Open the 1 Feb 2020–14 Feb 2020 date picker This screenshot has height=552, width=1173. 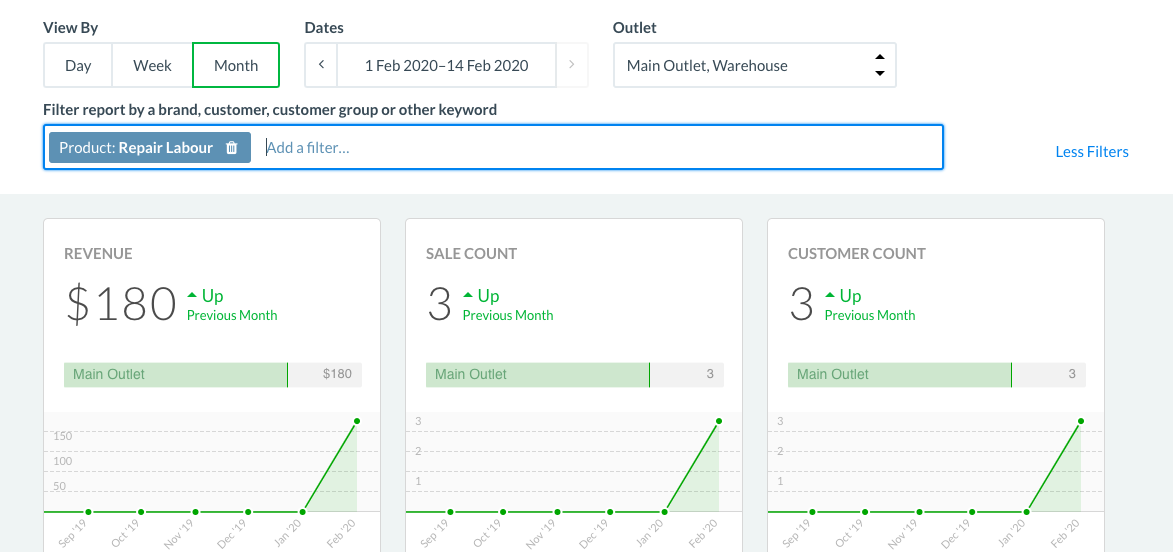(x=447, y=65)
